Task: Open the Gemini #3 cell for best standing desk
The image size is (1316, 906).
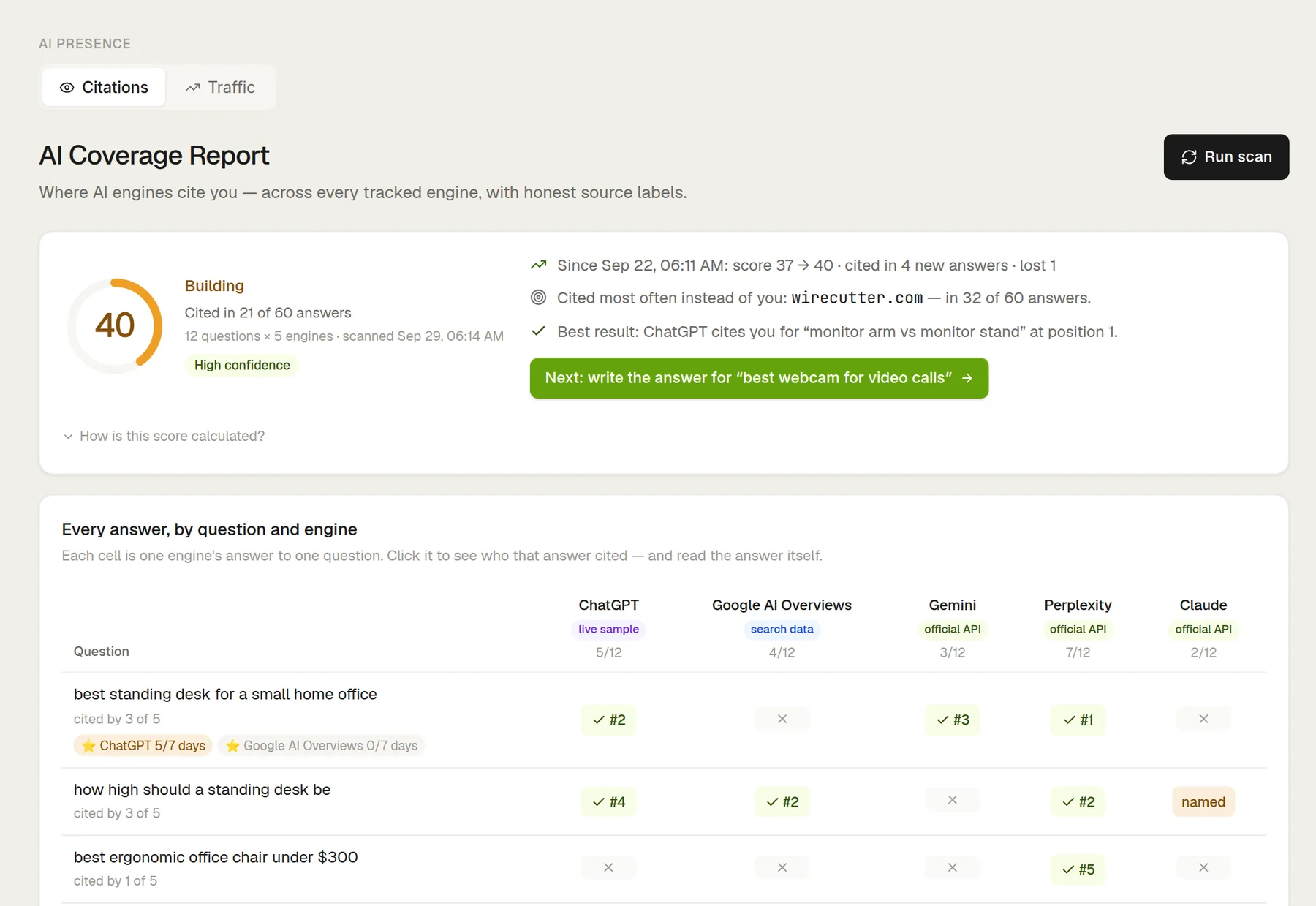Action: (x=952, y=720)
